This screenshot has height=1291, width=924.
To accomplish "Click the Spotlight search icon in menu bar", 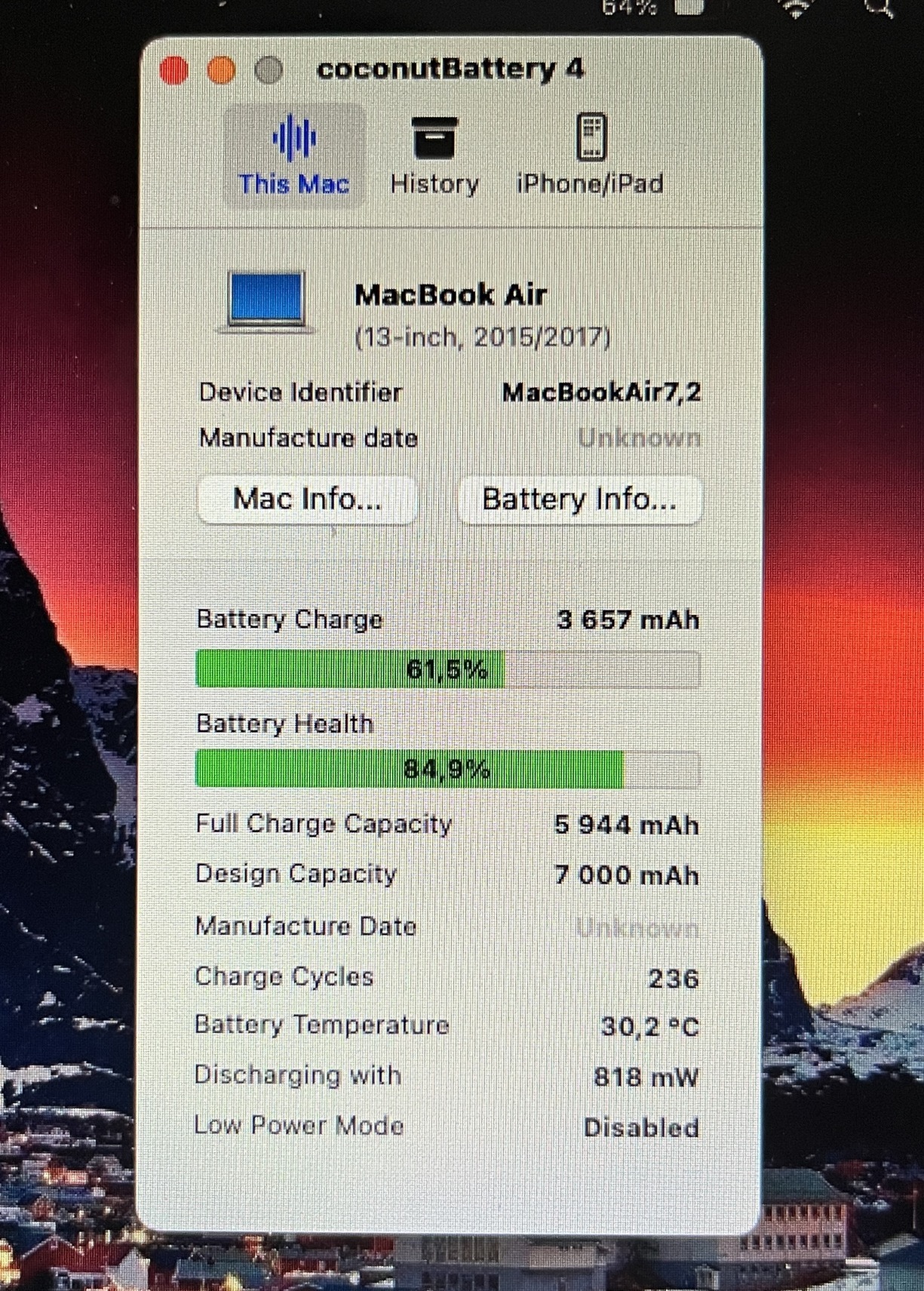I will (x=879, y=8).
